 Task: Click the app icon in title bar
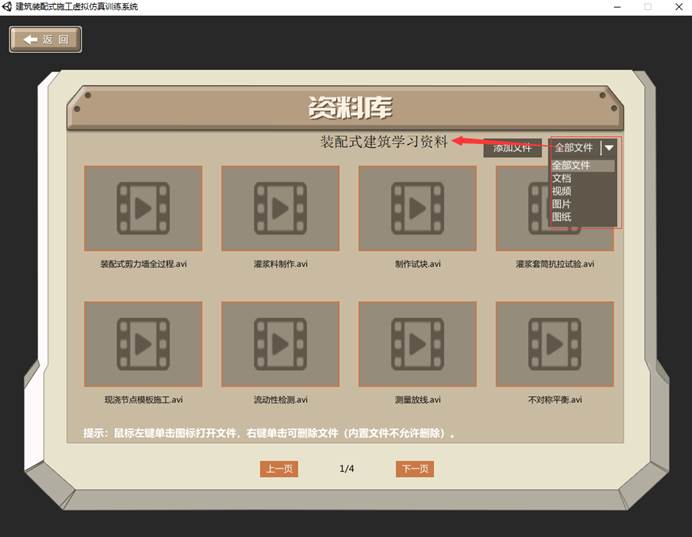[x=8, y=7]
